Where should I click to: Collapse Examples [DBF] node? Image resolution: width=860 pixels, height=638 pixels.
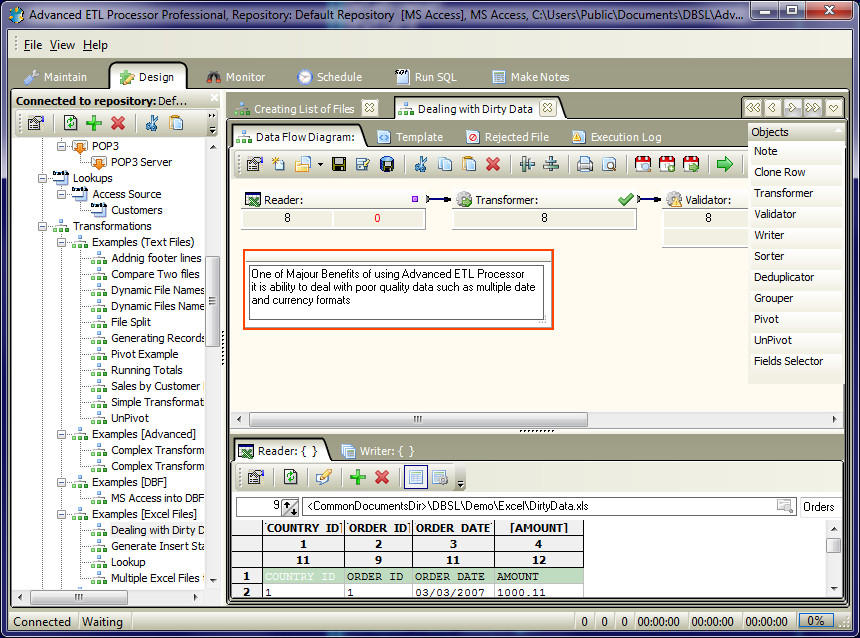[x=61, y=482]
